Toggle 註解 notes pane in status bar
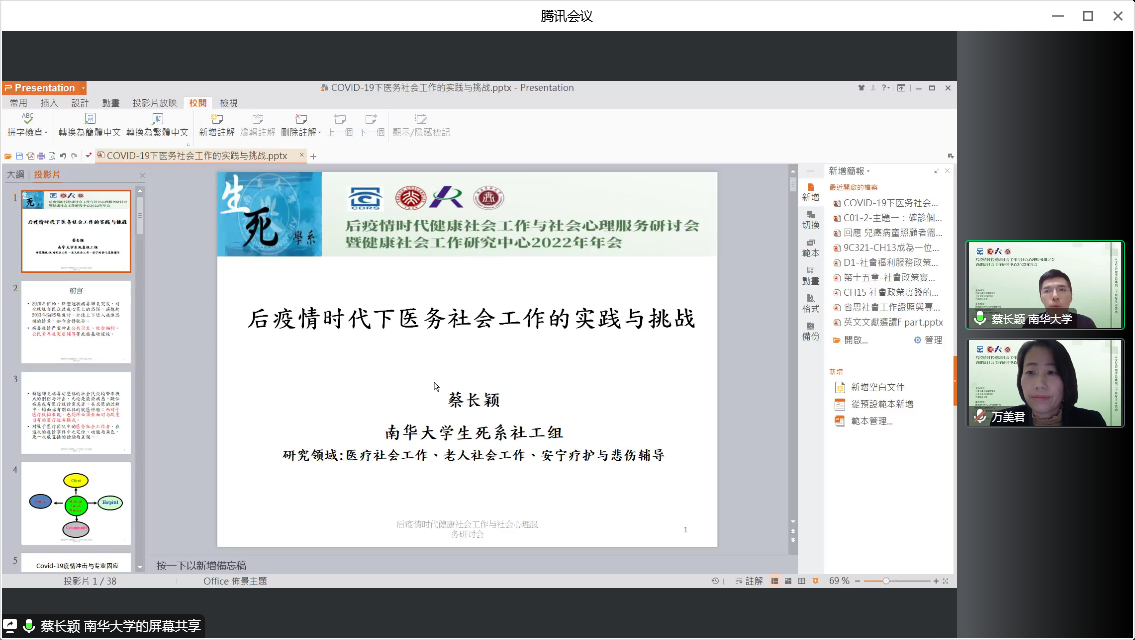1135x640 pixels. click(748, 581)
